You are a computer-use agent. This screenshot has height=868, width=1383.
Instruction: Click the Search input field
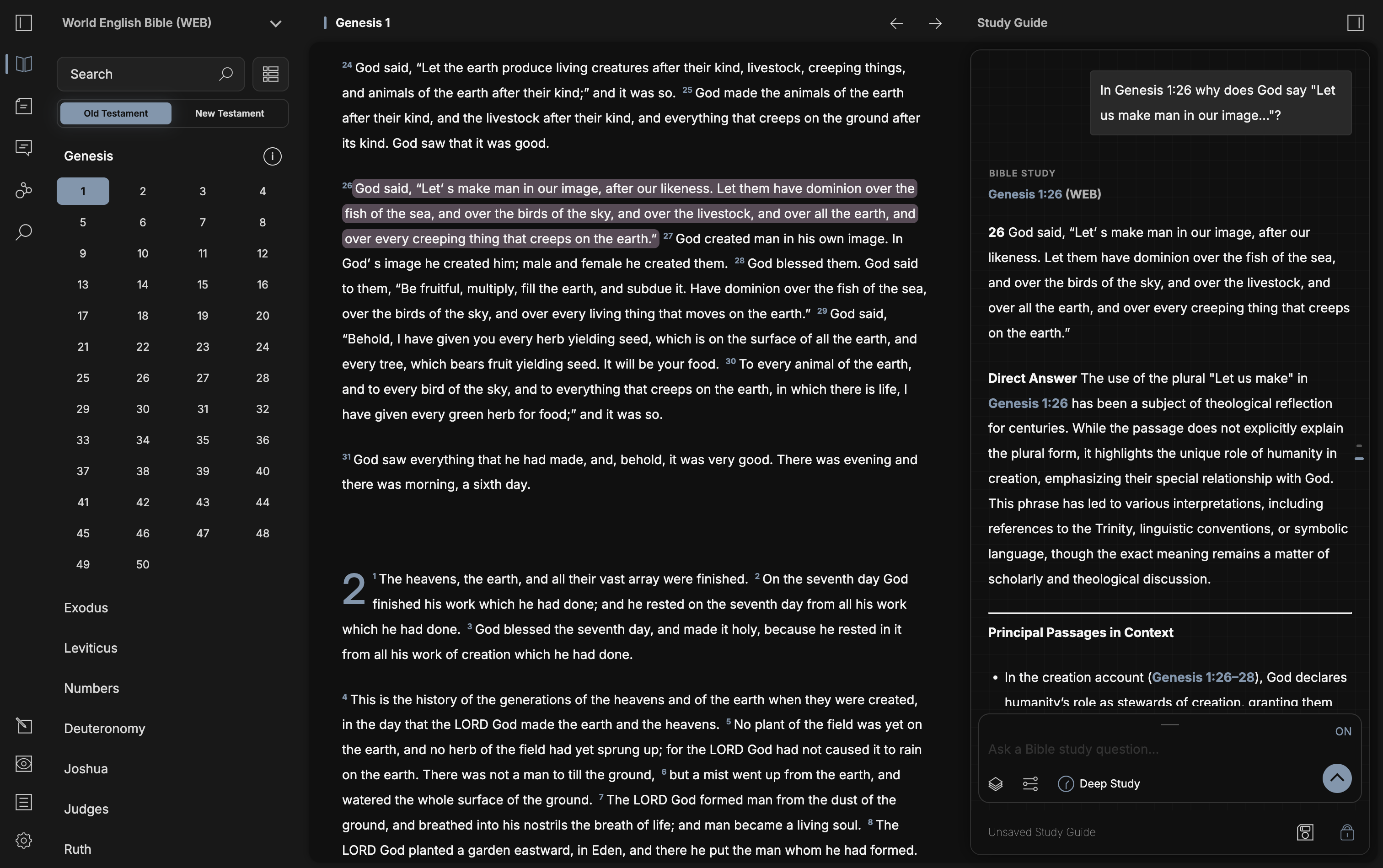[150, 74]
